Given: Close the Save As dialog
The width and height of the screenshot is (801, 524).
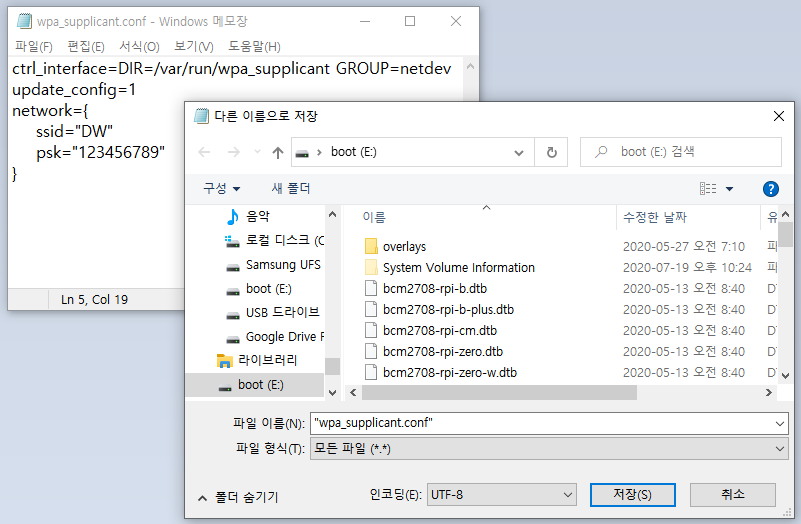Looking at the screenshot, I should click(x=779, y=116).
